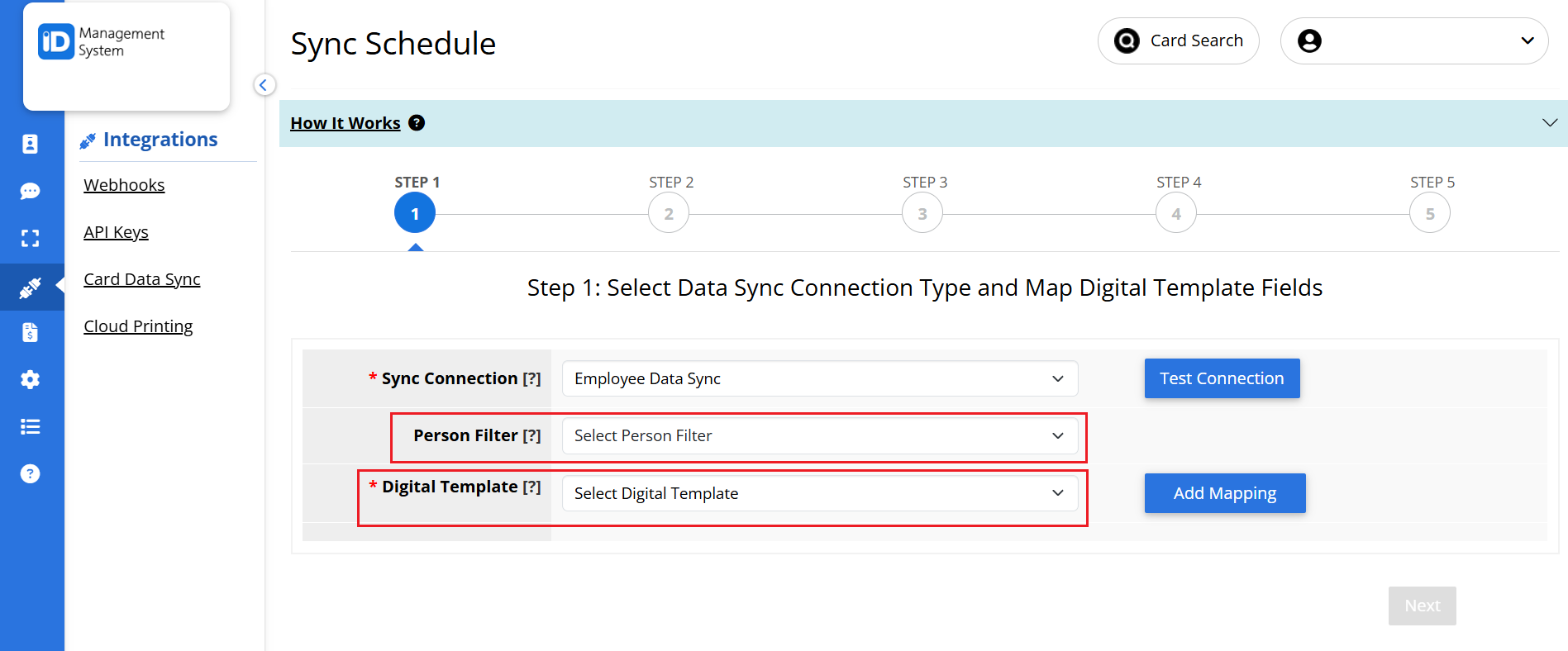Open the ID cards sidebar icon
Screen dimensions: 1568x651
[x=30, y=144]
